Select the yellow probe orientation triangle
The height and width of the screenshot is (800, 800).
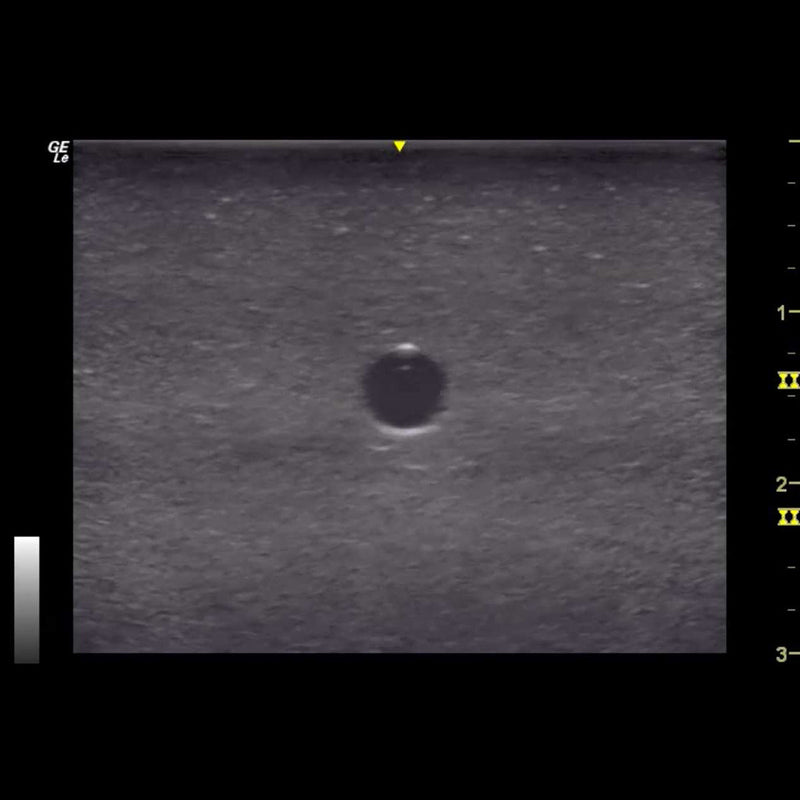399,147
